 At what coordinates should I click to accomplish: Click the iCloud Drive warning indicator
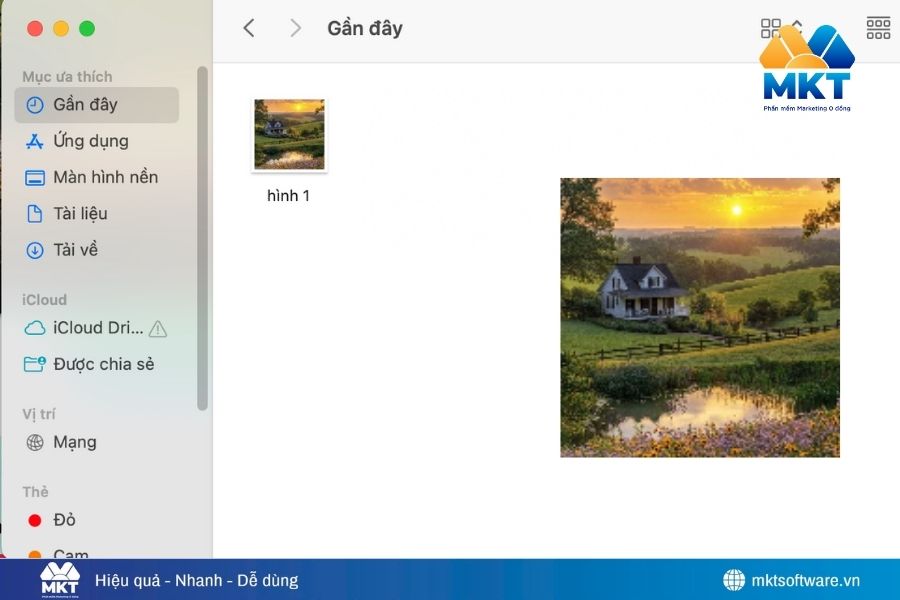[x=159, y=328]
